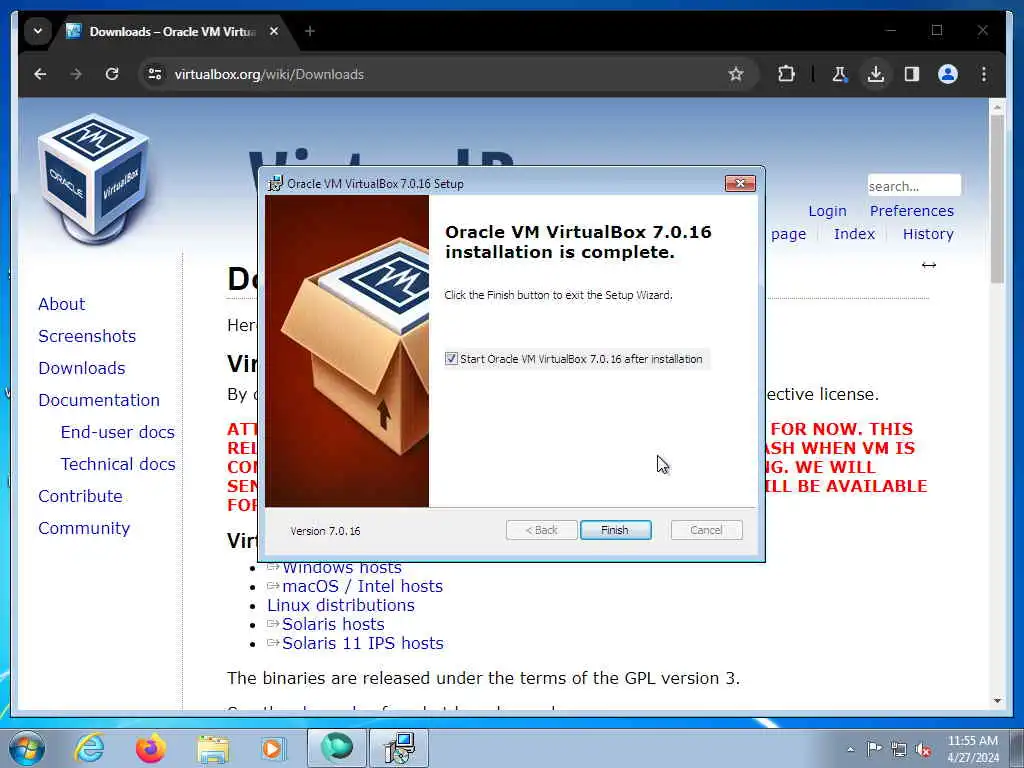Toggle Chrome side panel icon

click(912, 74)
